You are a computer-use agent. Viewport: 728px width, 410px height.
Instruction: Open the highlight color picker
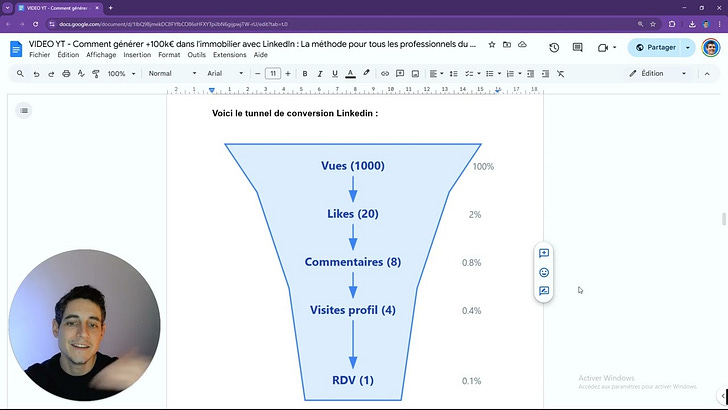coord(366,73)
